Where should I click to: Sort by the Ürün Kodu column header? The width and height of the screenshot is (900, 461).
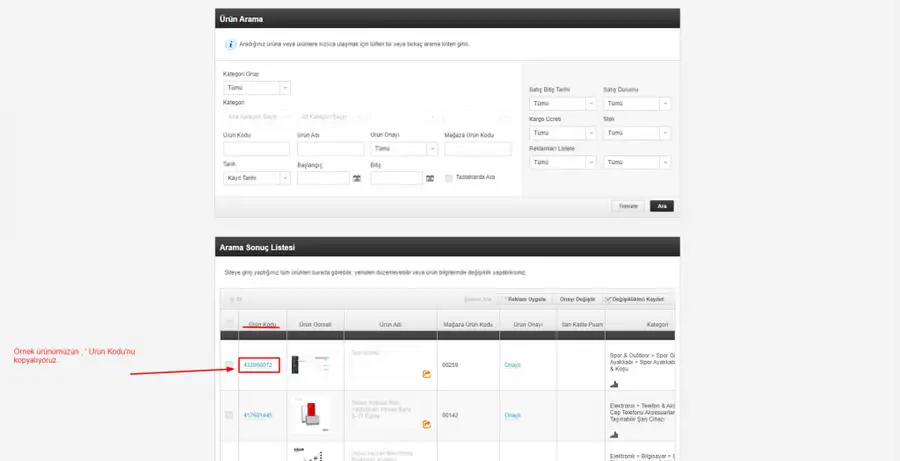263,324
